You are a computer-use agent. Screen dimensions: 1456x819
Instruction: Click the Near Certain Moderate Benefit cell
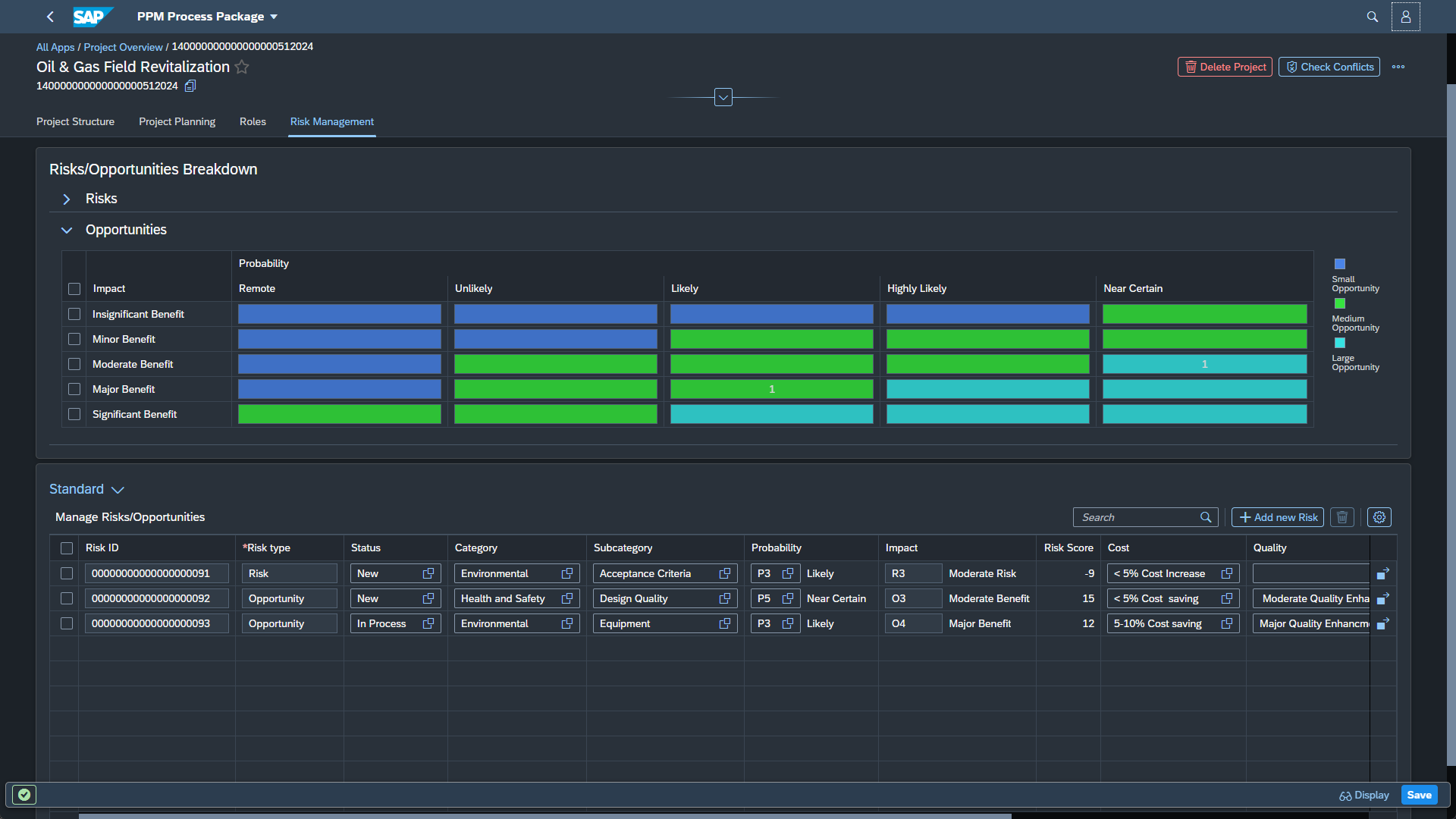[1204, 364]
